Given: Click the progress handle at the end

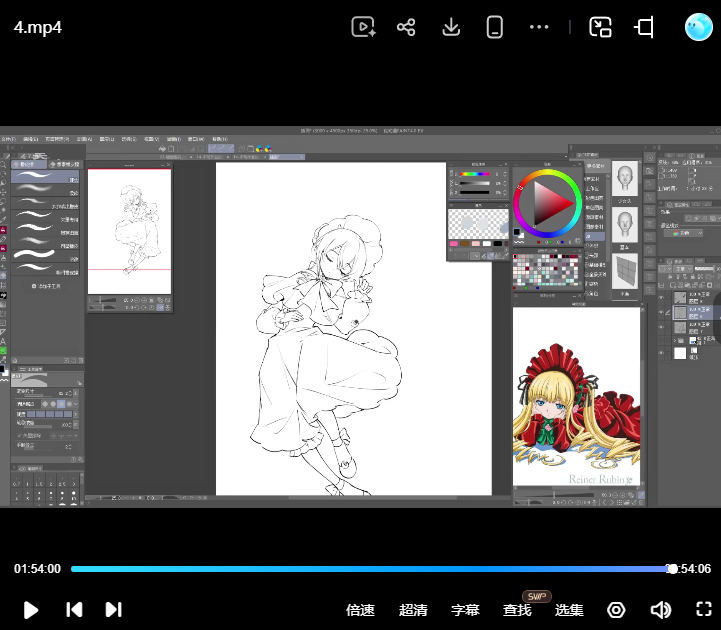Looking at the screenshot, I should 672,569.
